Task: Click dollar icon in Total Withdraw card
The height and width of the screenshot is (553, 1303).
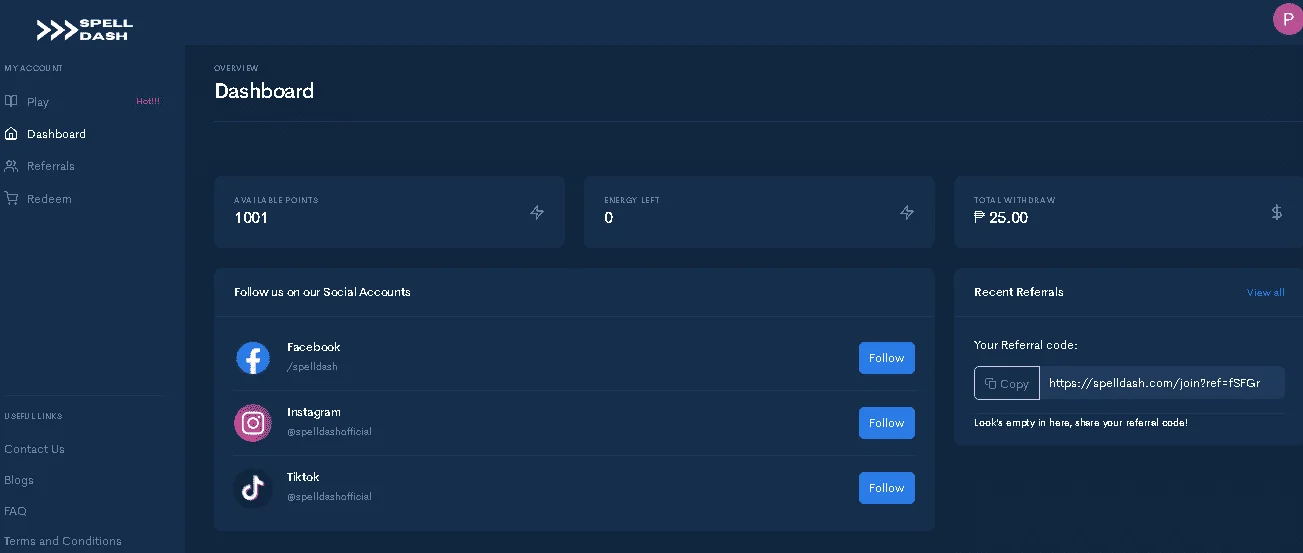Action: (1276, 212)
